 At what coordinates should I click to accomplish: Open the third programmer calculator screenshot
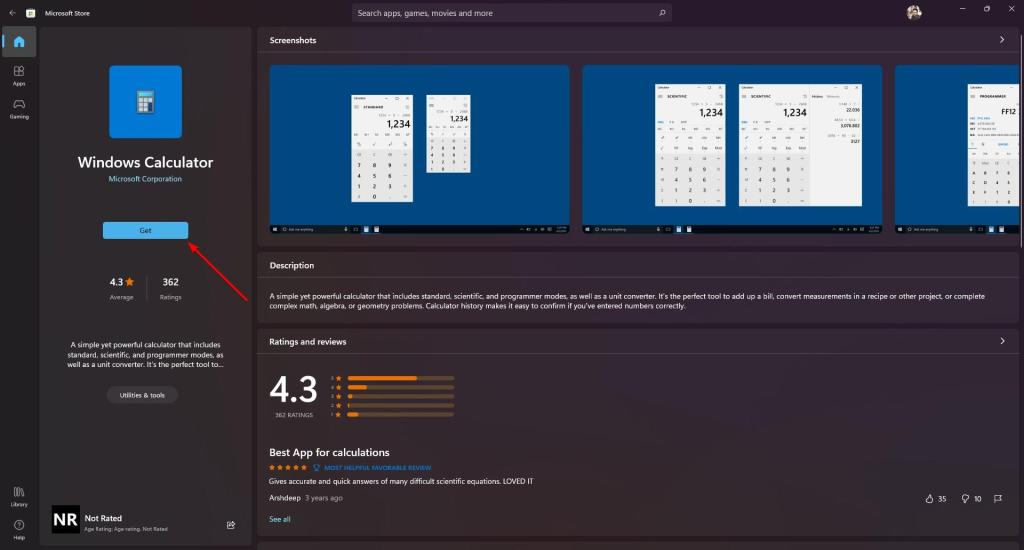point(957,149)
